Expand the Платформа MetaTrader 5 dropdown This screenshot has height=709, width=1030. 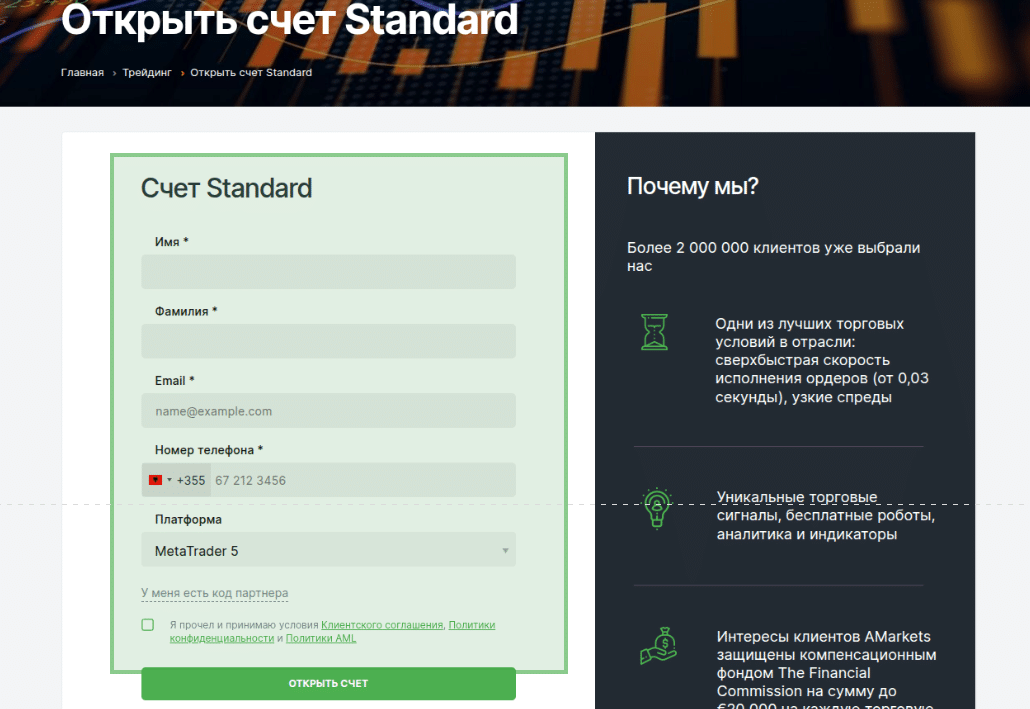(328, 550)
